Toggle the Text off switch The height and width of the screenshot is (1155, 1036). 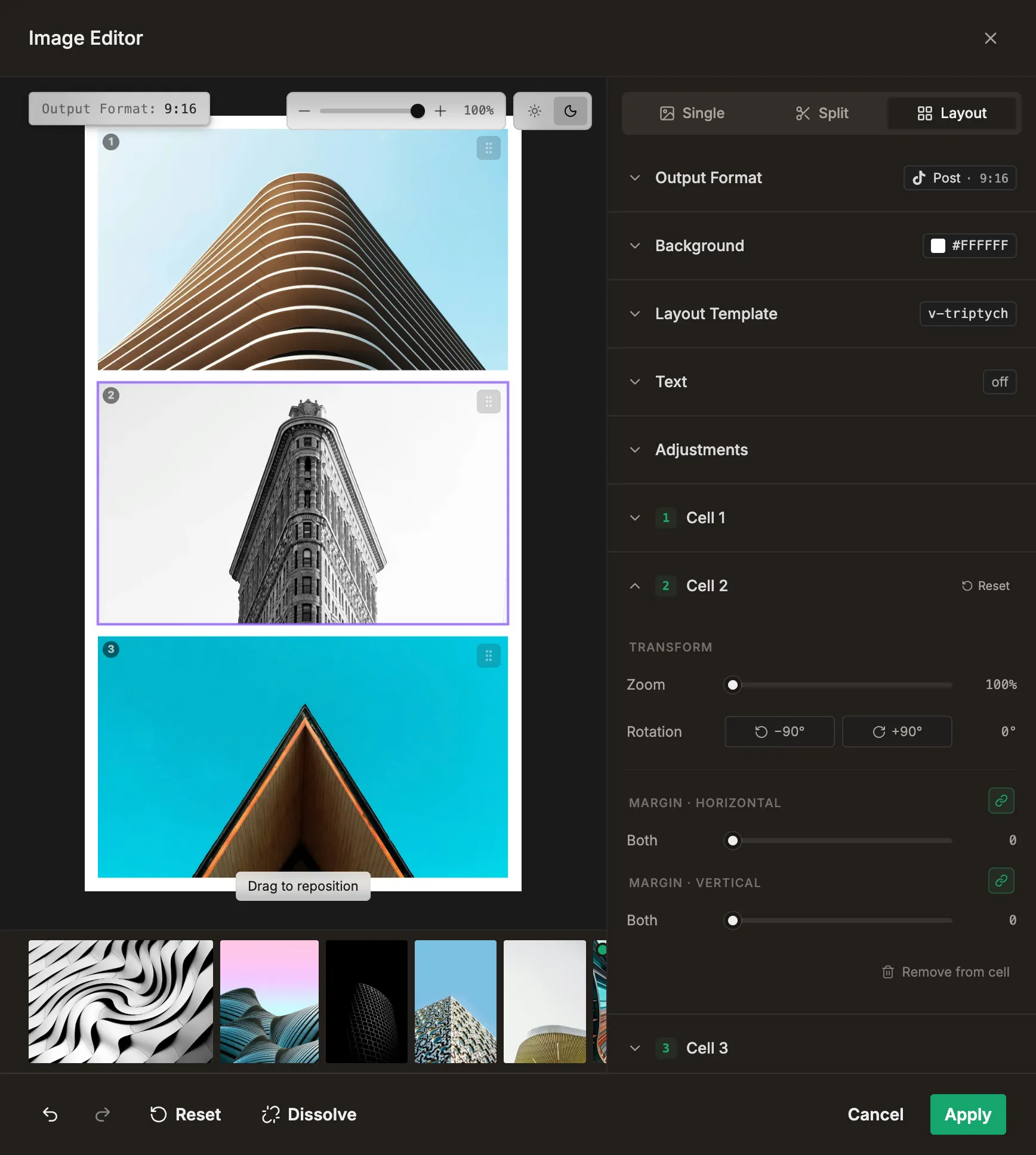(1000, 382)
